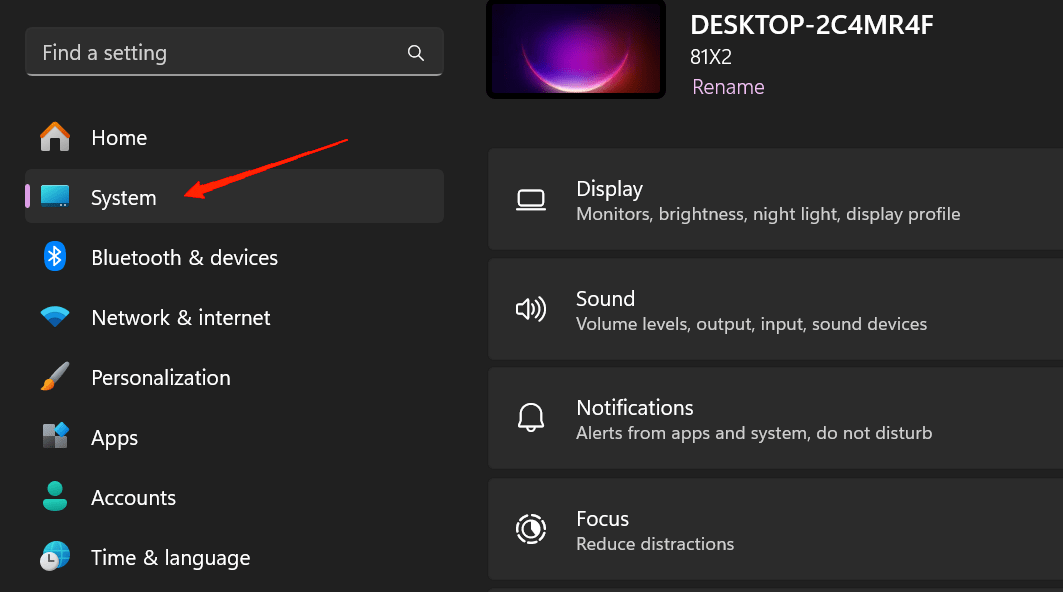The width and height of the screenshot is (1063, 592).
Task: Click the Focus timer icon
Action: 530,529
